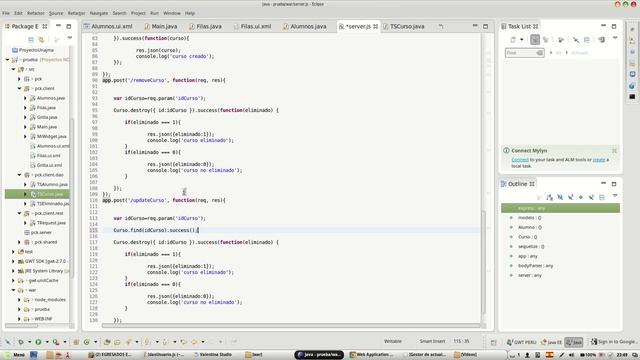Image resolution: width=640 pixels, height=360 pixels.
Task: Switch to GWT PERU perspective
Action: pyautogui.click(x=522, y=342)
